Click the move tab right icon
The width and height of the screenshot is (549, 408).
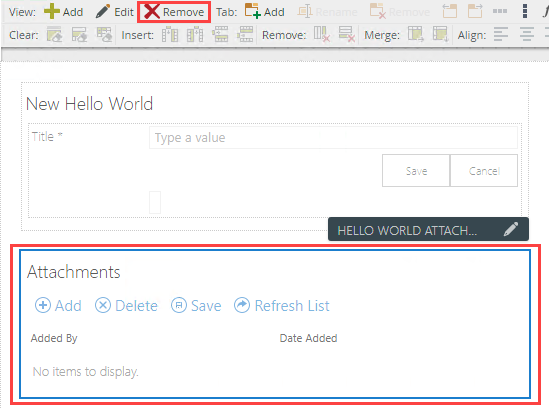click(x=475, y=11)
